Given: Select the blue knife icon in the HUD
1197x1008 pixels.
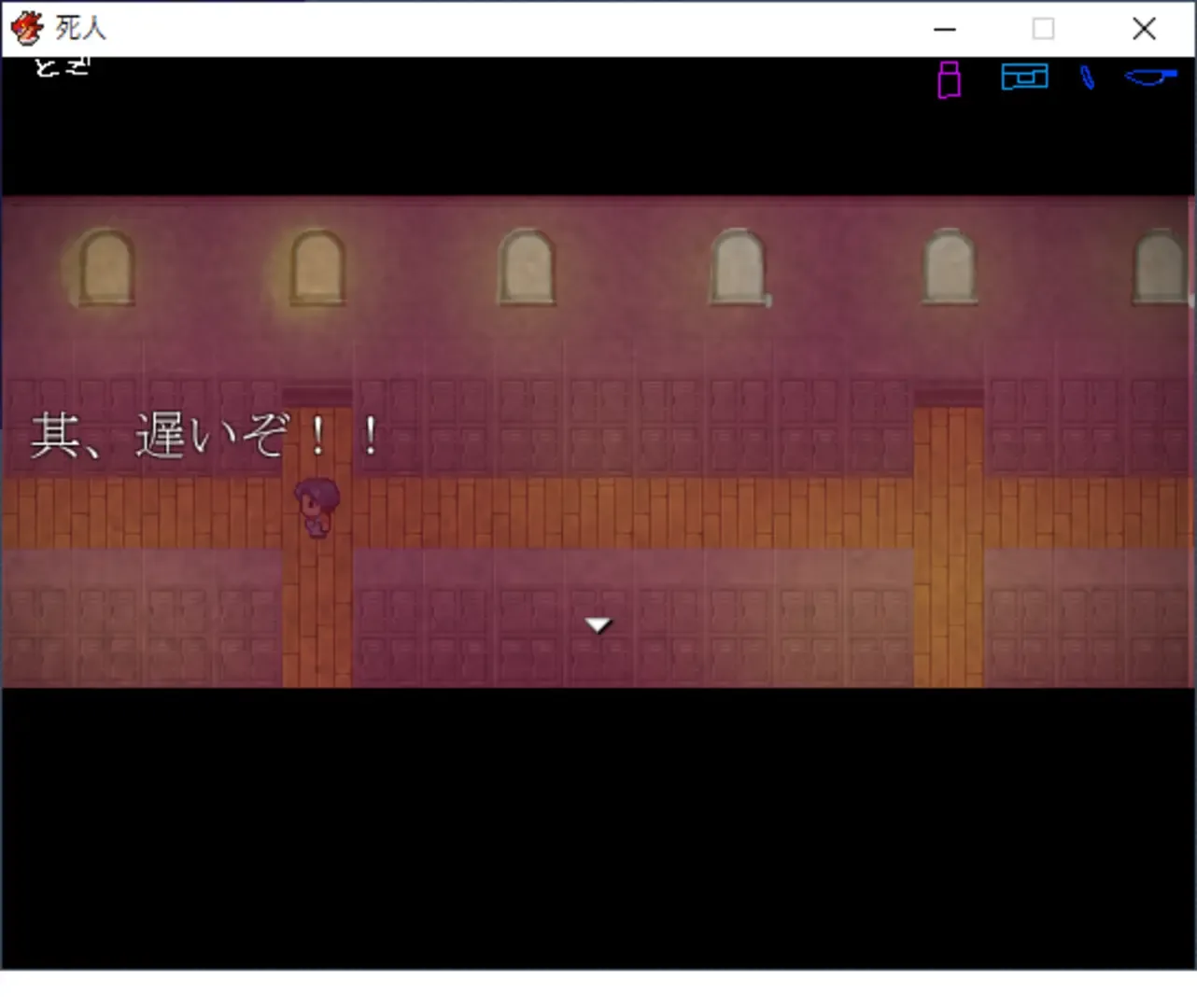Looking at the screenshot, I should (1150, 78).
